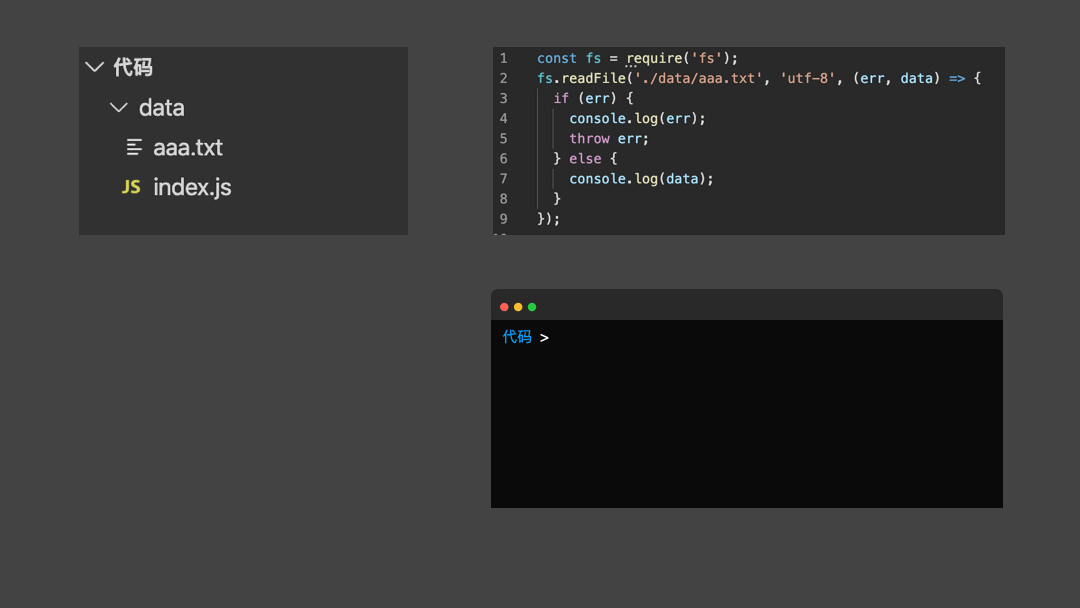The image size is (1080, 608).
Task: Click the else keyword on line 6
Action: click(x=585, y=159)
